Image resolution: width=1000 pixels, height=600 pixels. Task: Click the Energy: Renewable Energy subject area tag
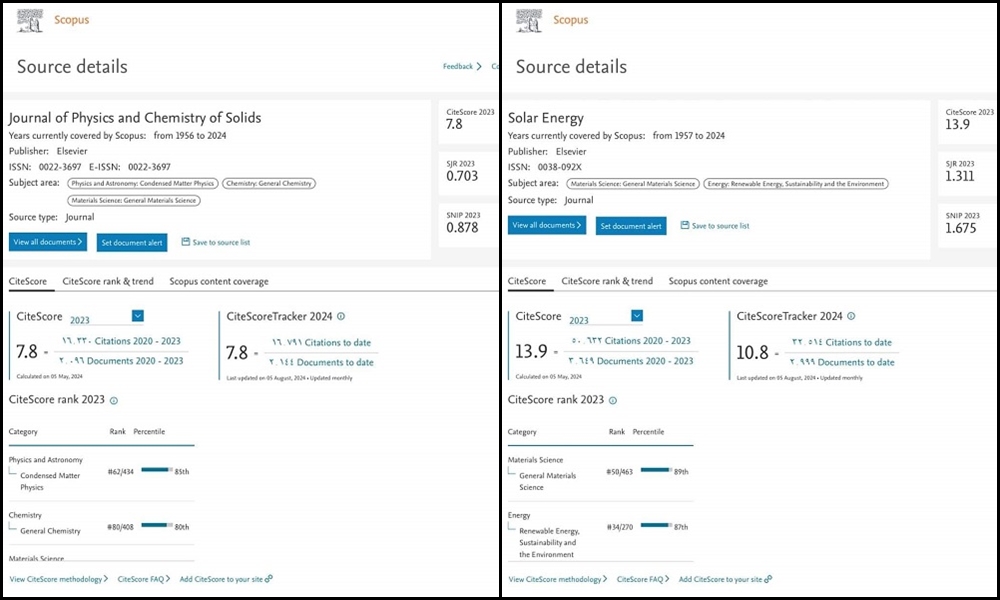(x=796, y=184)
